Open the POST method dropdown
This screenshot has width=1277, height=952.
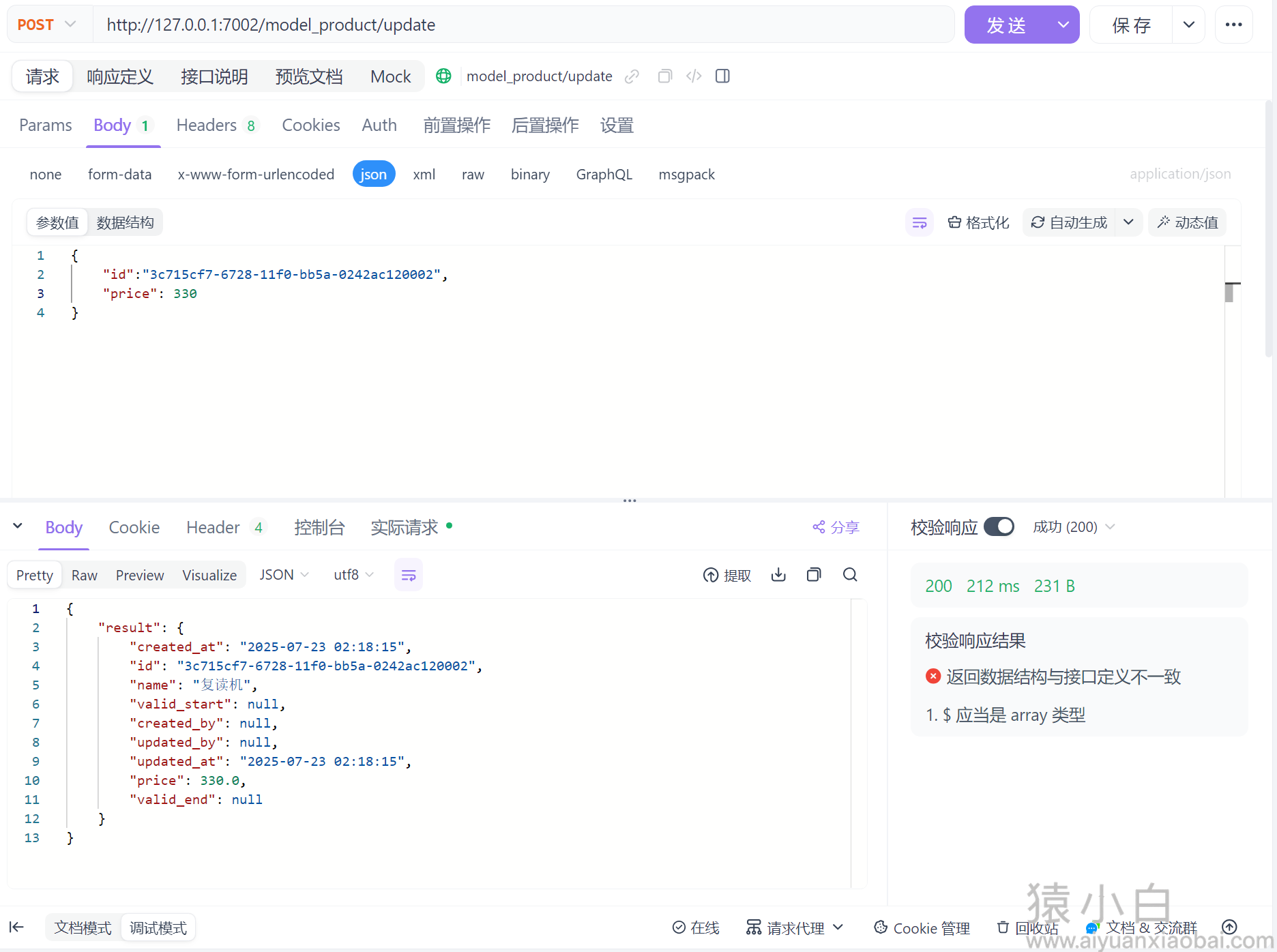(48, 25)
